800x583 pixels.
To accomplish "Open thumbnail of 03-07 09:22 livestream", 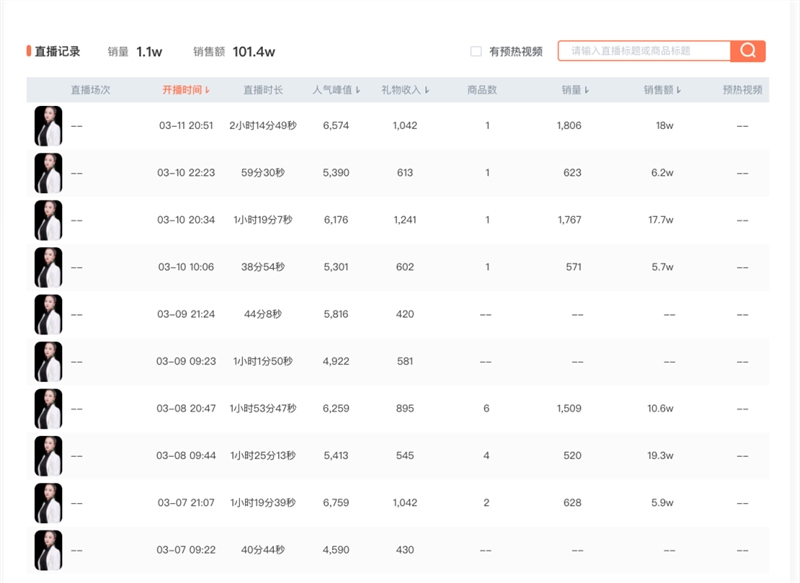I will pyautogui.click(x=48, y=550).
